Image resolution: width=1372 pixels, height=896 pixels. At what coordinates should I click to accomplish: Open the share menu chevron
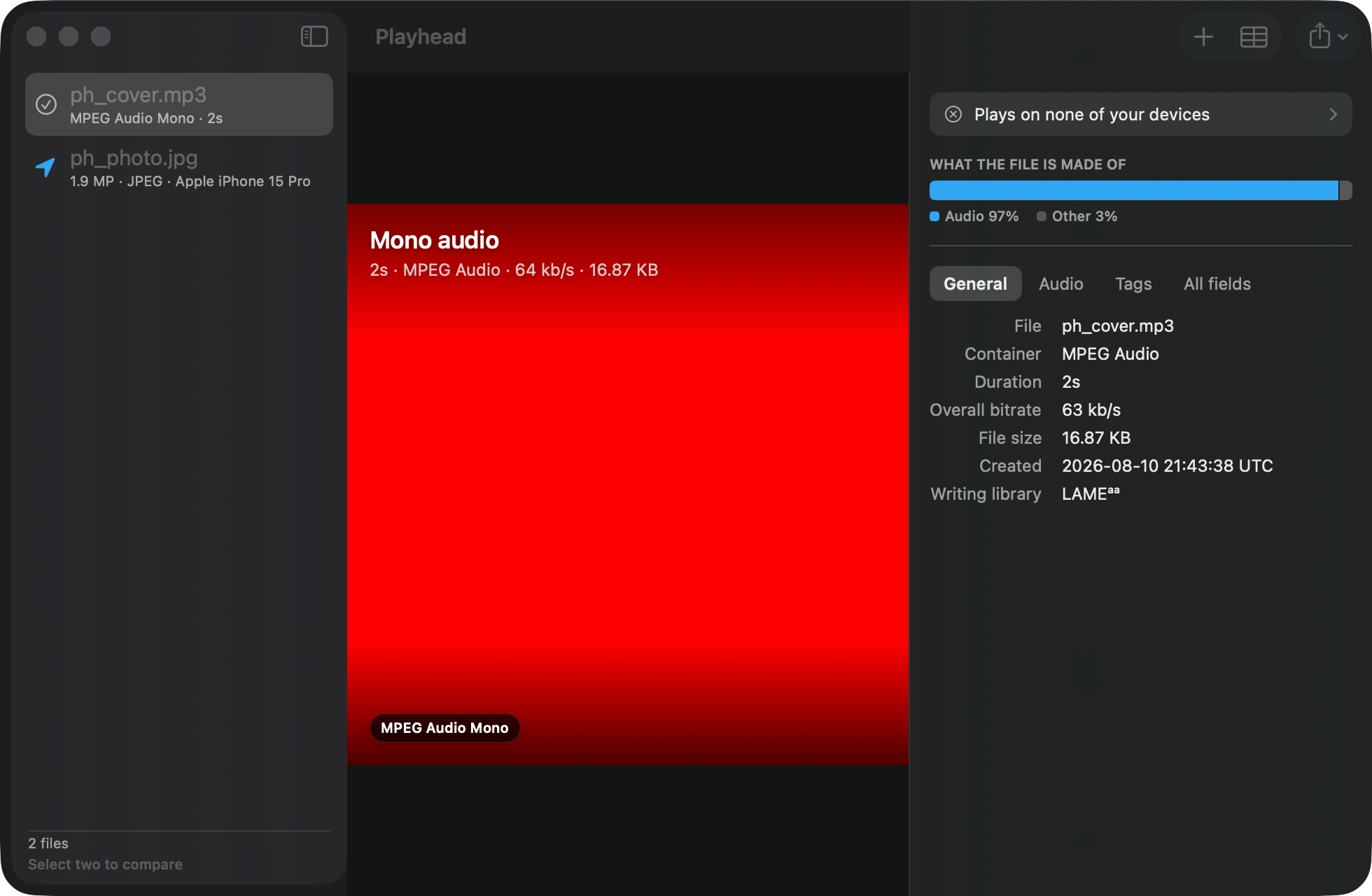1343,36
